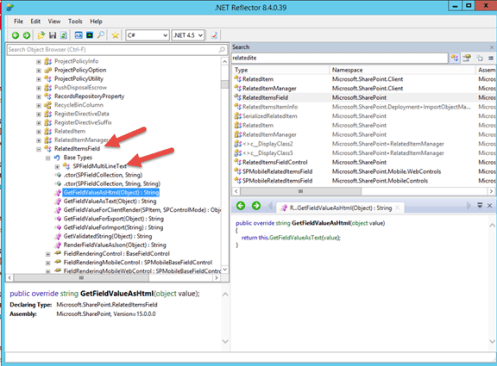Click the tree's vertical scroll down arrow
497x366 pixels.
pos(225,269)
